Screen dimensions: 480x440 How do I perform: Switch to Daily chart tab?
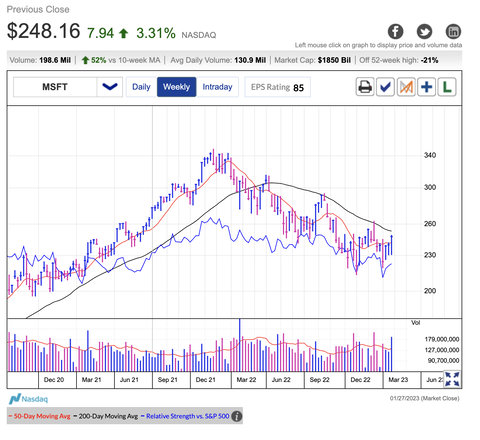(141, 87)
